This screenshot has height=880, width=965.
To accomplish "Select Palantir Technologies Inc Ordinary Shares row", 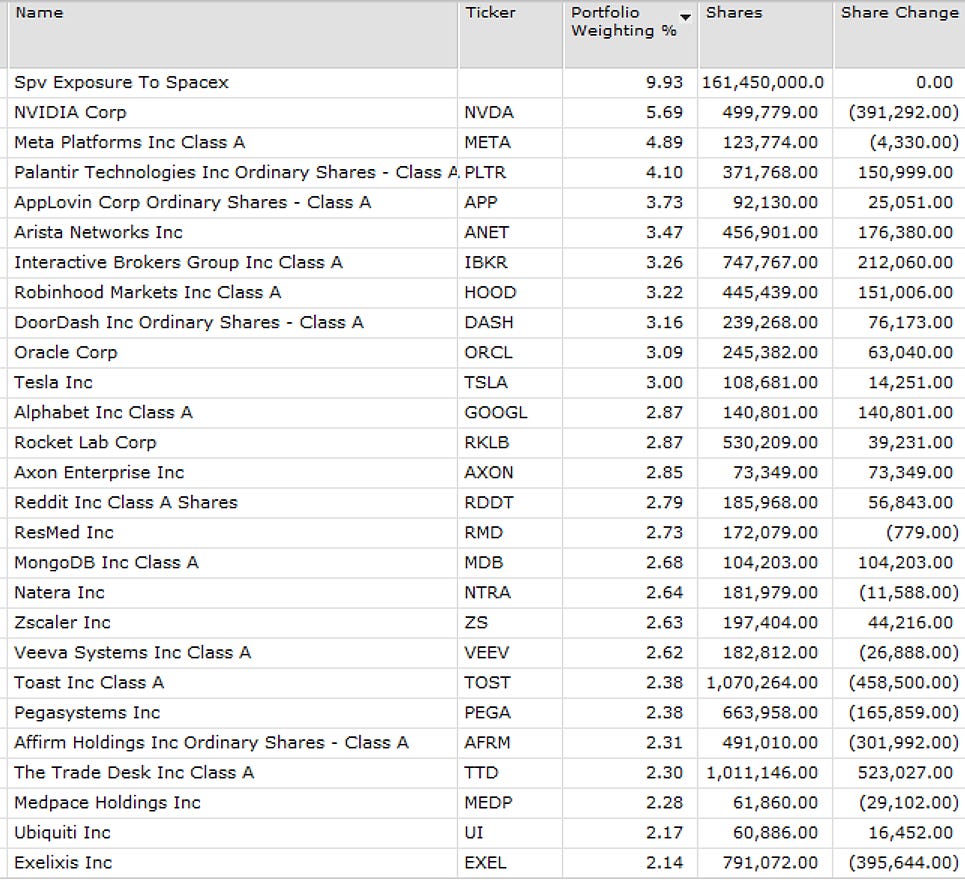I will (x=236, y=172).
